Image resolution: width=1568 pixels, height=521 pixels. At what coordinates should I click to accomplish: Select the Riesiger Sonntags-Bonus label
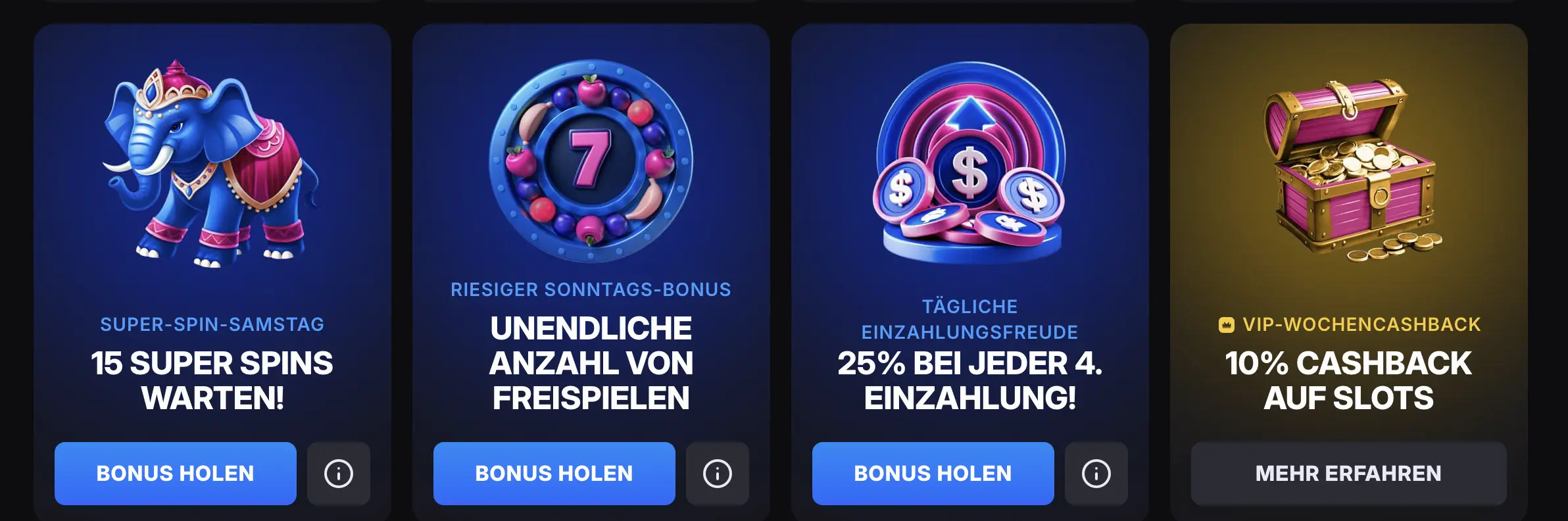591,289
